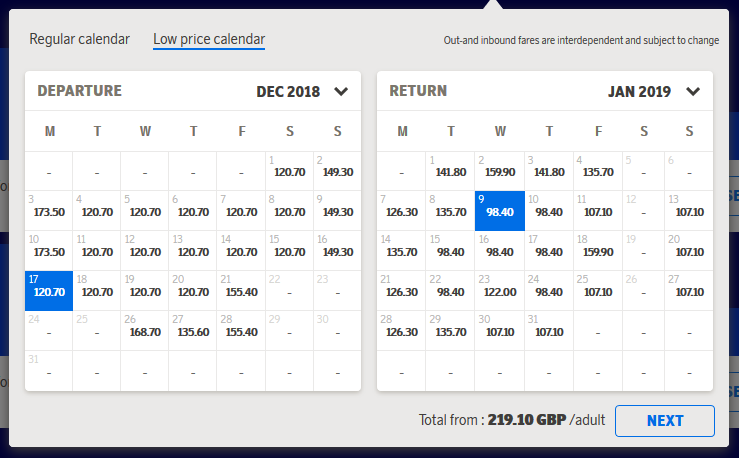Select the highlighted January 9 return

[x=500, y=211]
